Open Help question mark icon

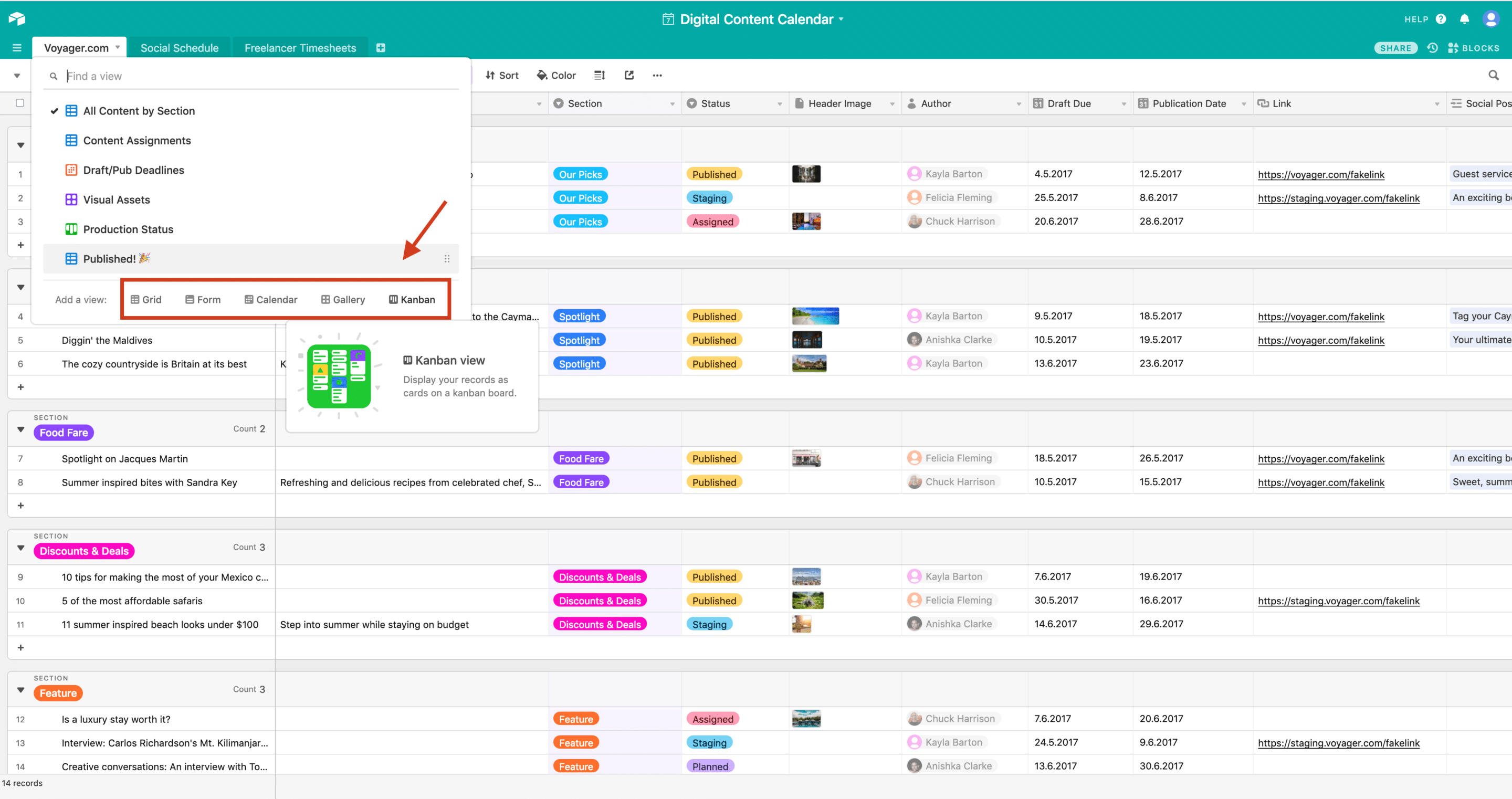(1441, 19)
